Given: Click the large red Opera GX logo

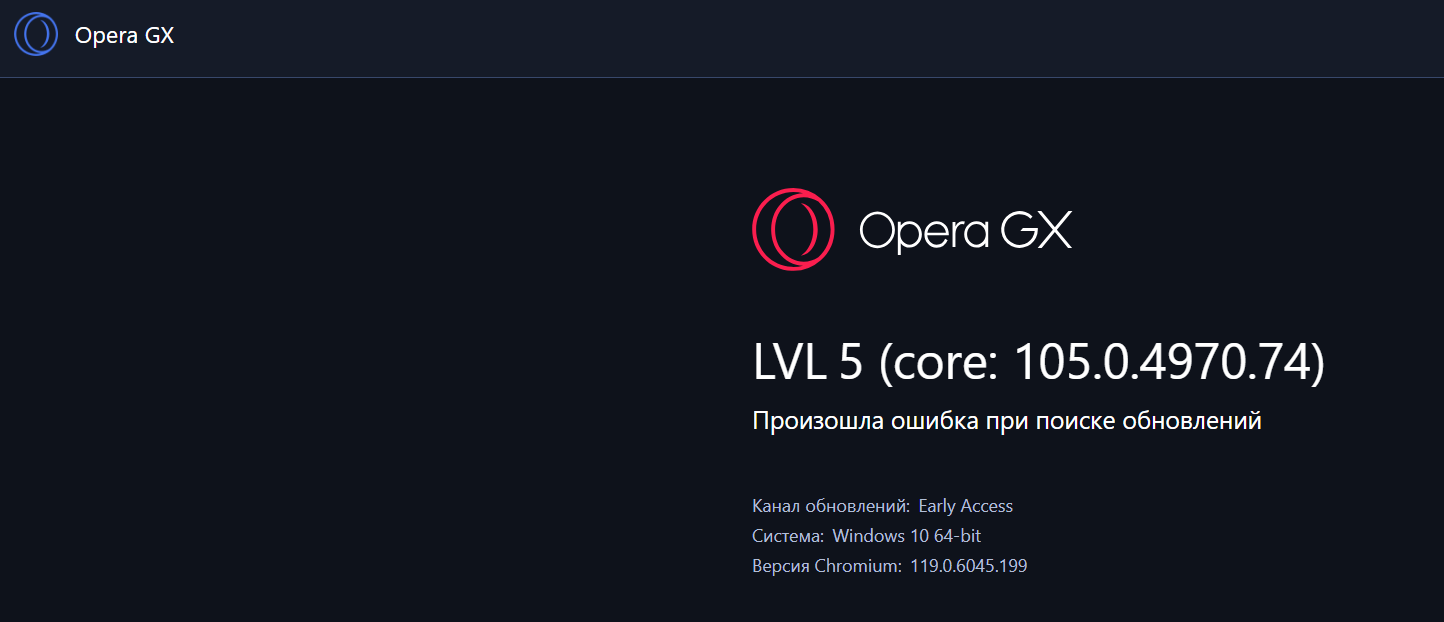Looking at the screenshot, I should pyautogui.click(x=793, y=229).
